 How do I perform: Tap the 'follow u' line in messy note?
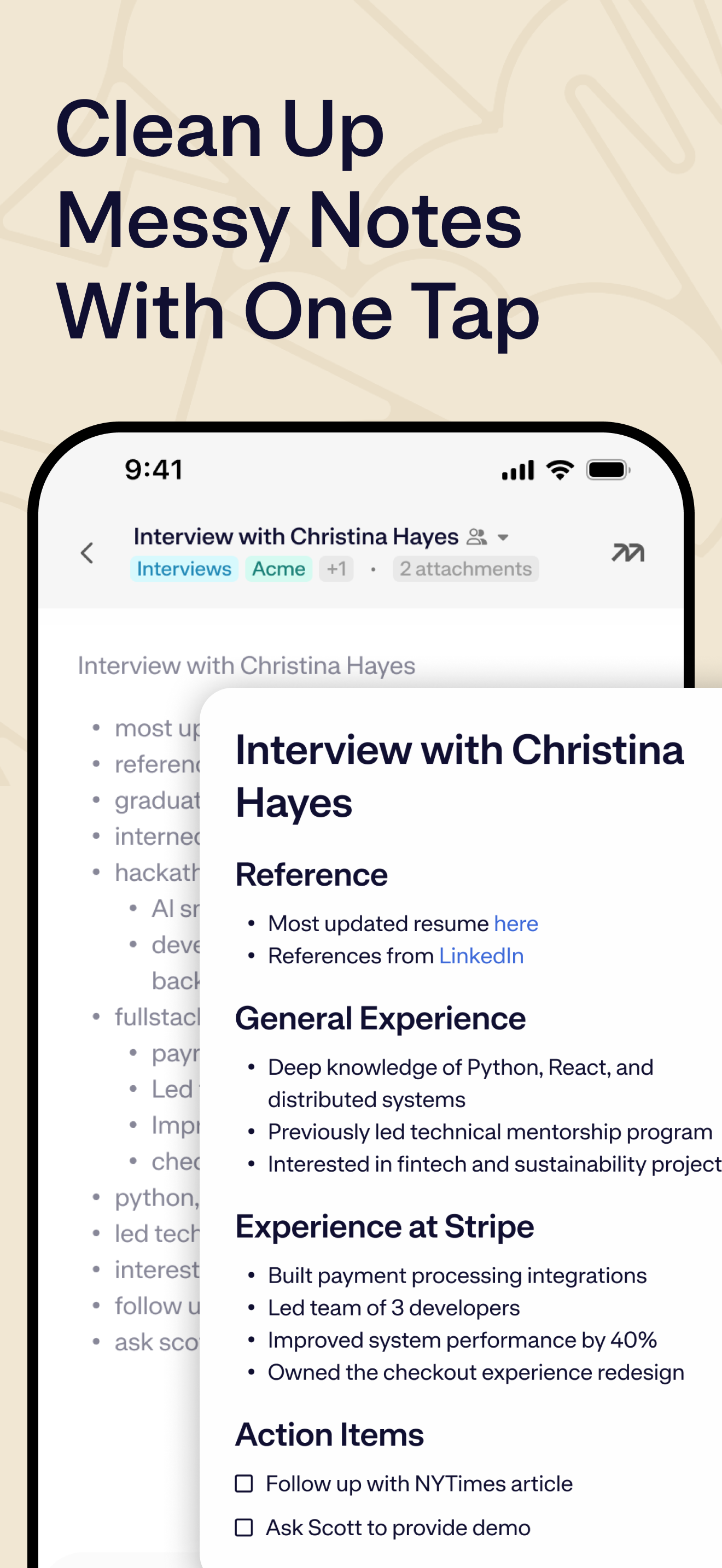(x=157, y=1306)
